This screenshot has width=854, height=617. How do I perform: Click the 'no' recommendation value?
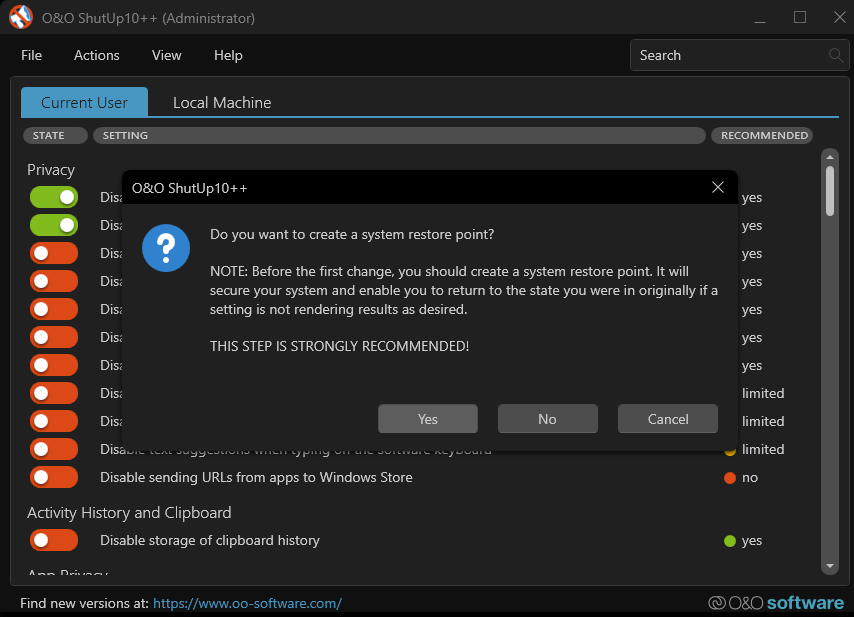pyautogui.click(x=749, y=478)
